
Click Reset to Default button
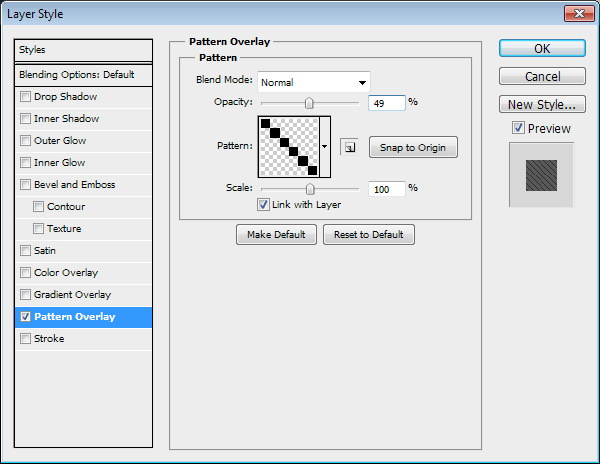369,234
